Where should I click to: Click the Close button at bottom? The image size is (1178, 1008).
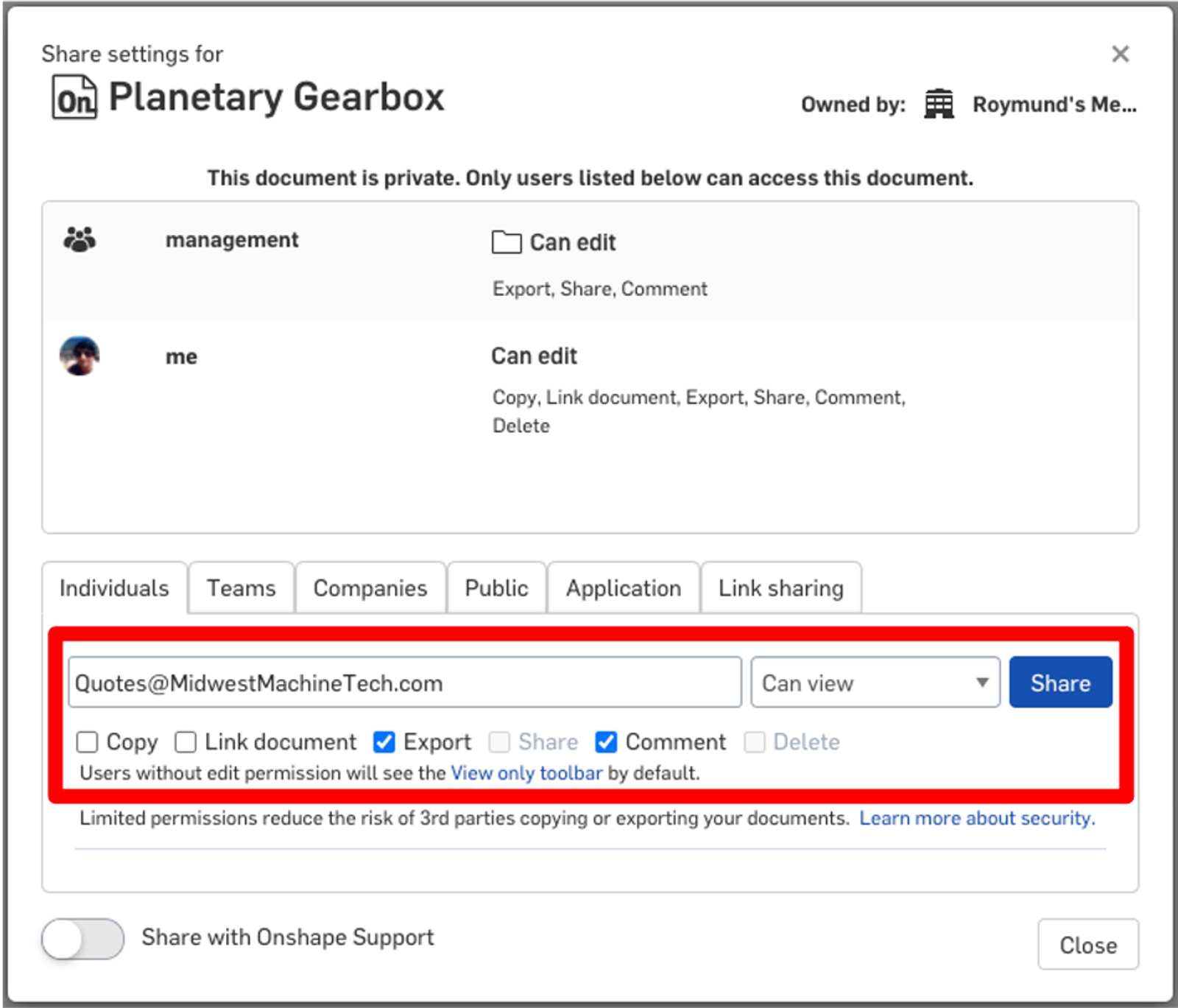tap(1087, 945)
